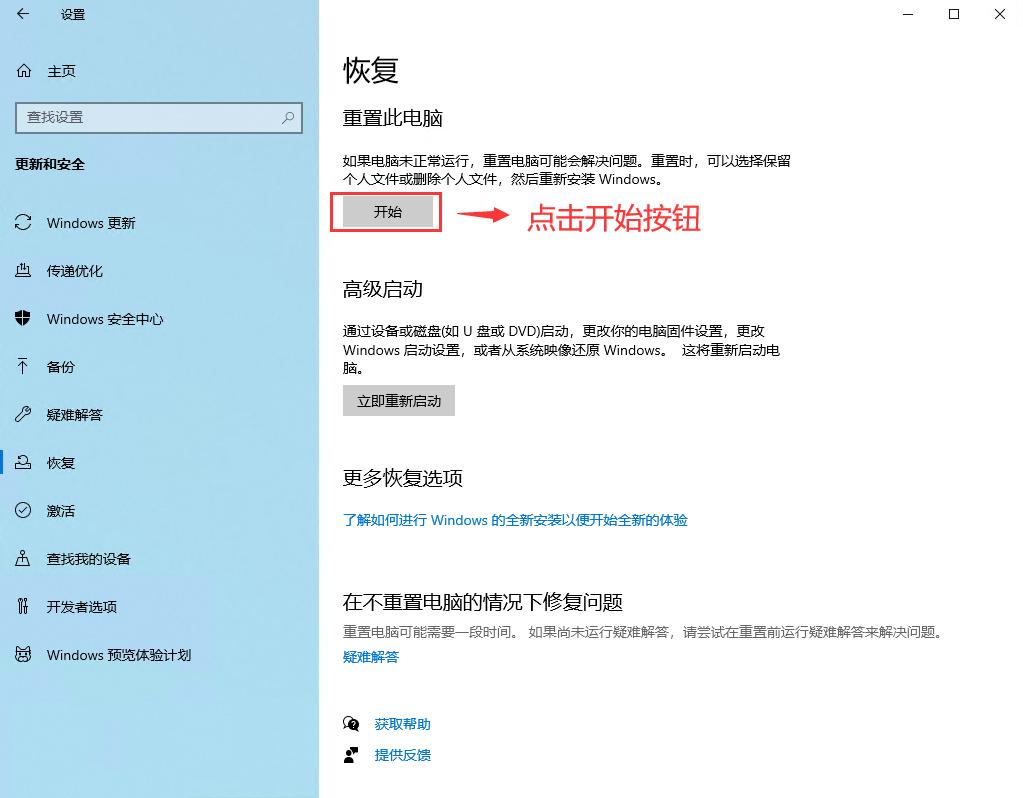1023x798 pixels.
Task: Click the 查找设置 search box
Action: coord(150,117)
